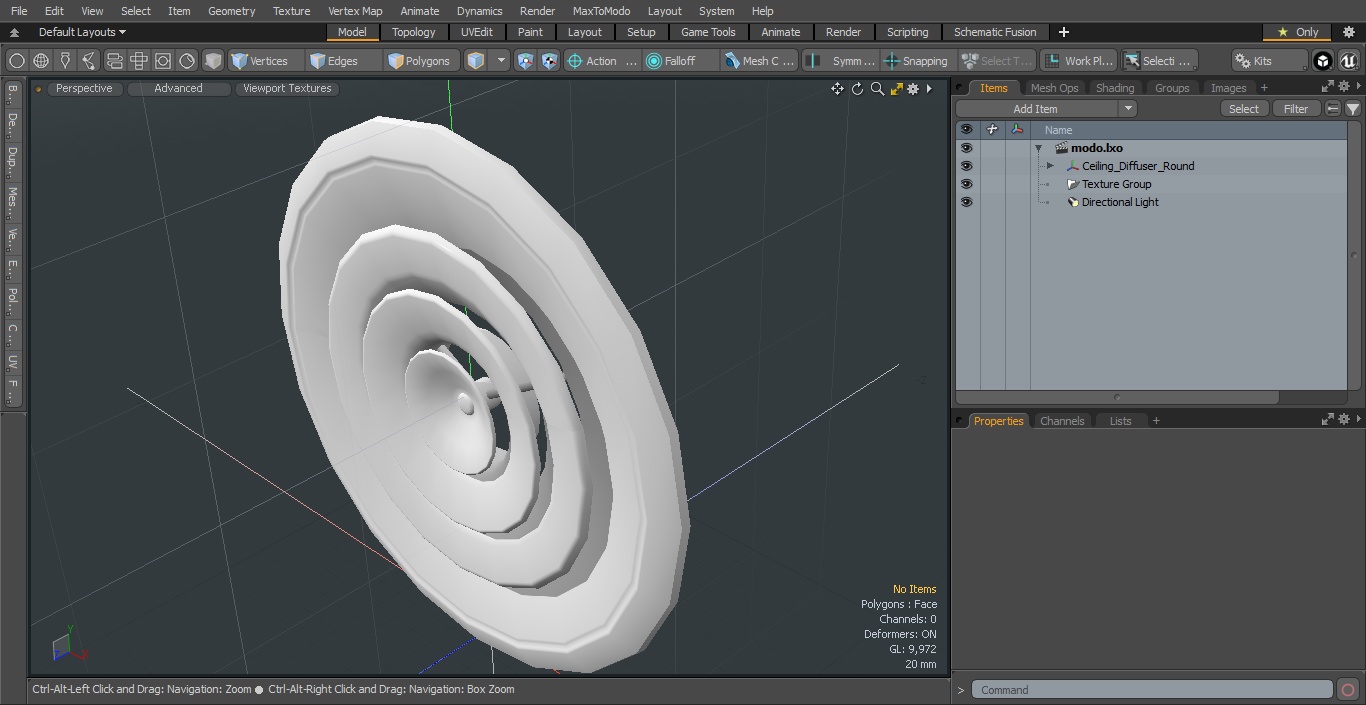Switch to the Images panel tab

click(1228, 88)
